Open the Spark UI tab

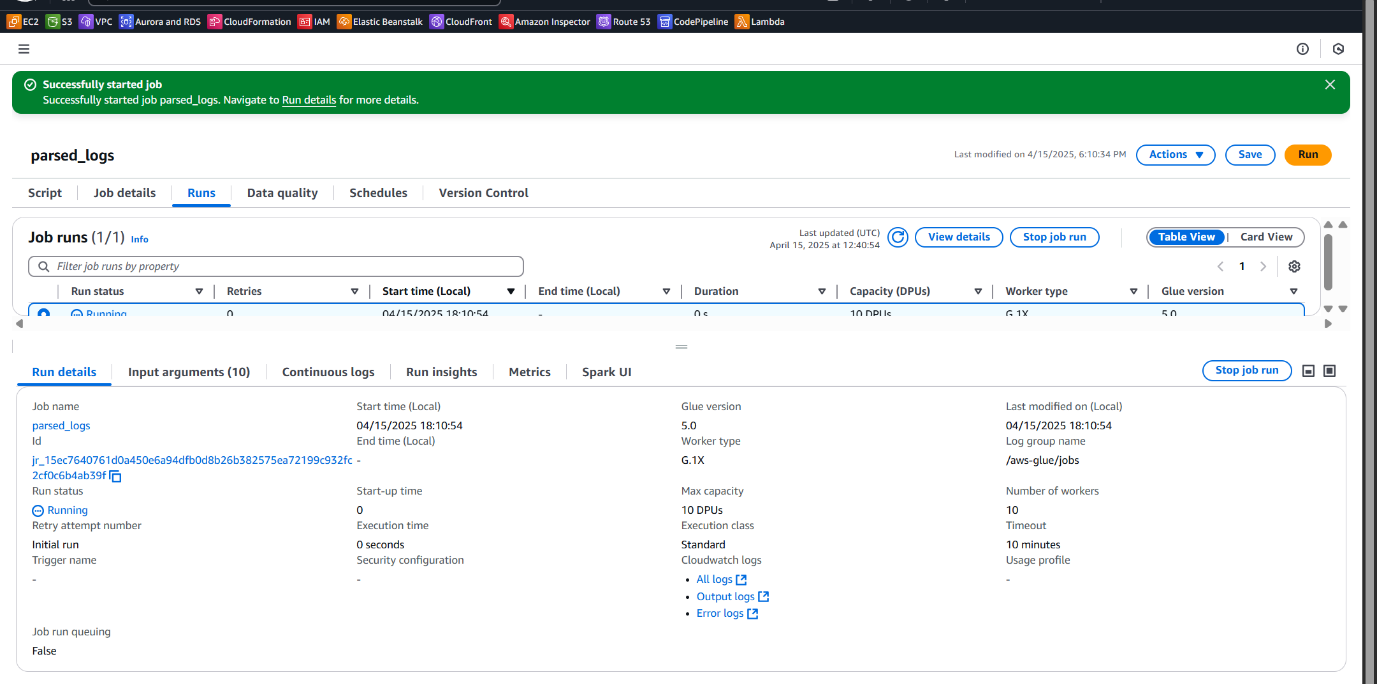coord(607,372)
